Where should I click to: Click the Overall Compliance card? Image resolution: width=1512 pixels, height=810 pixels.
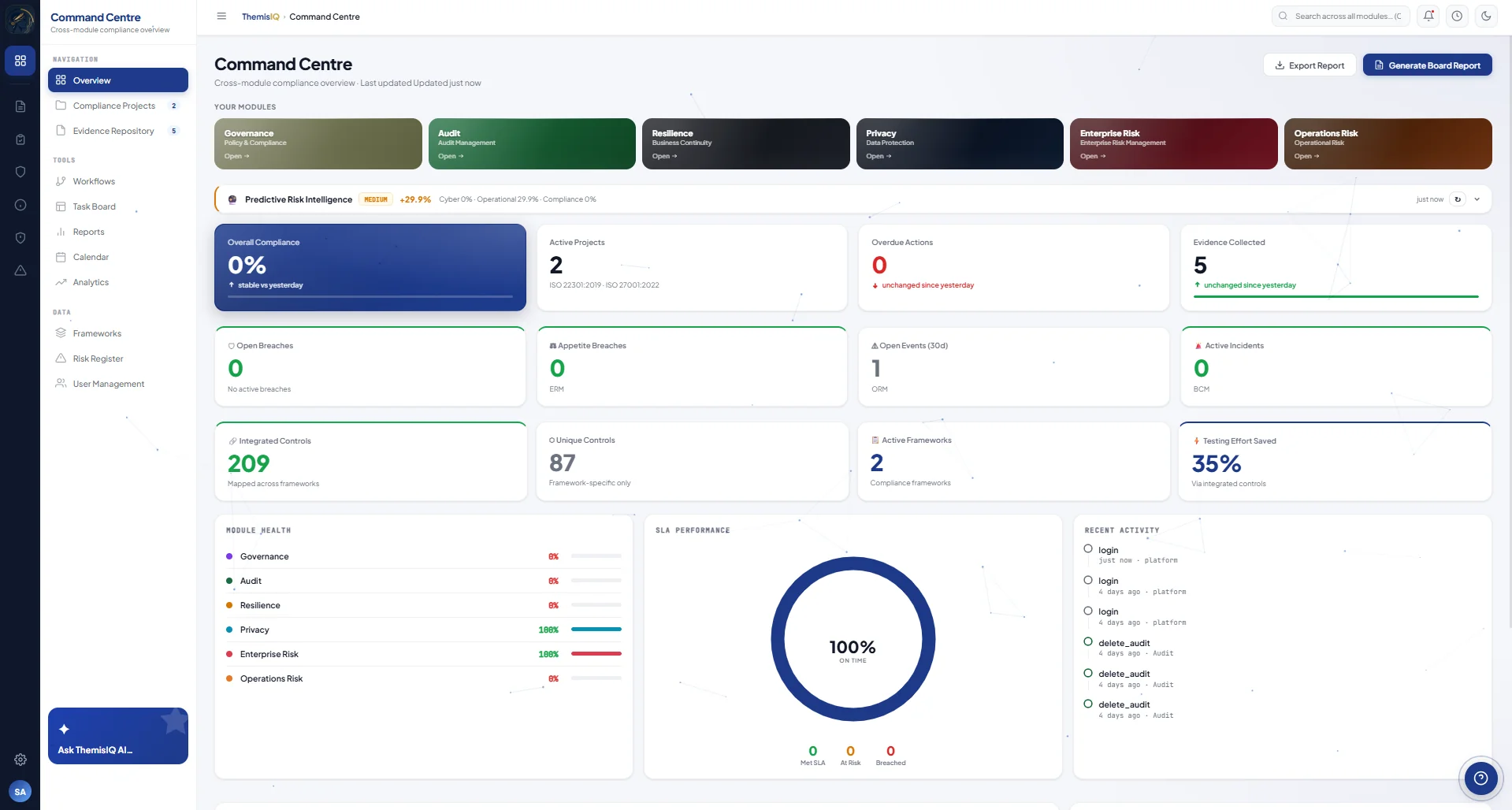(370, 267)
